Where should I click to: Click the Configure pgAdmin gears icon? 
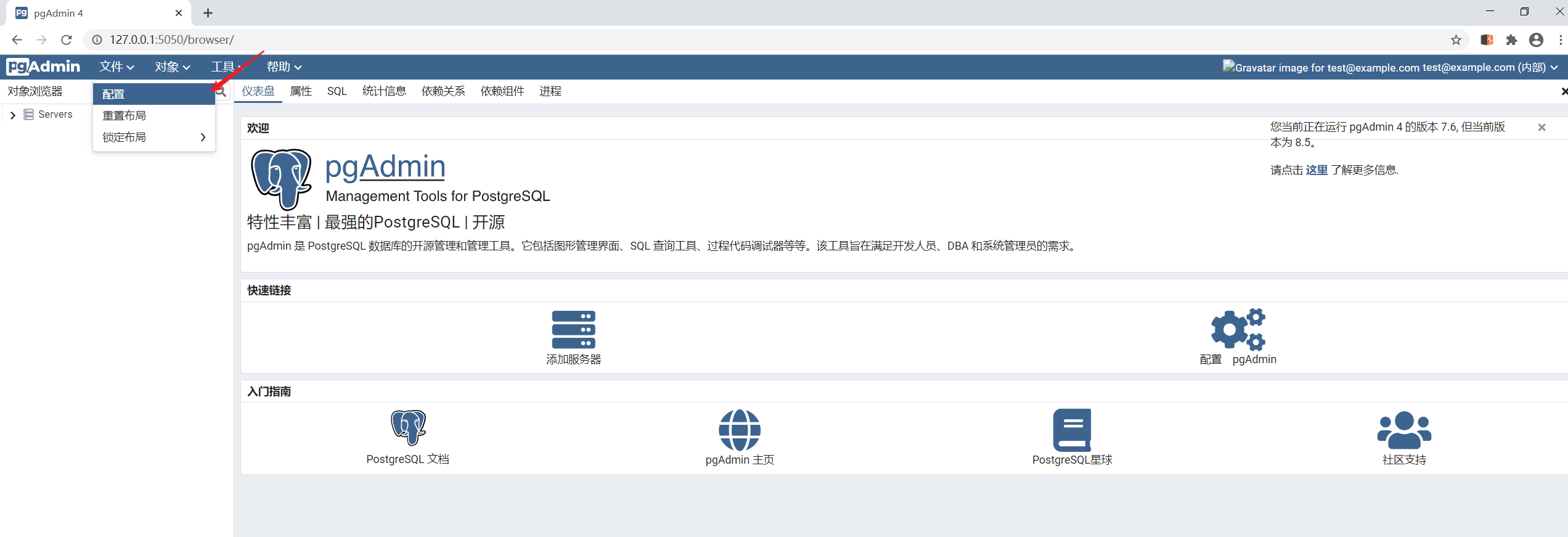pos(1238,330)
